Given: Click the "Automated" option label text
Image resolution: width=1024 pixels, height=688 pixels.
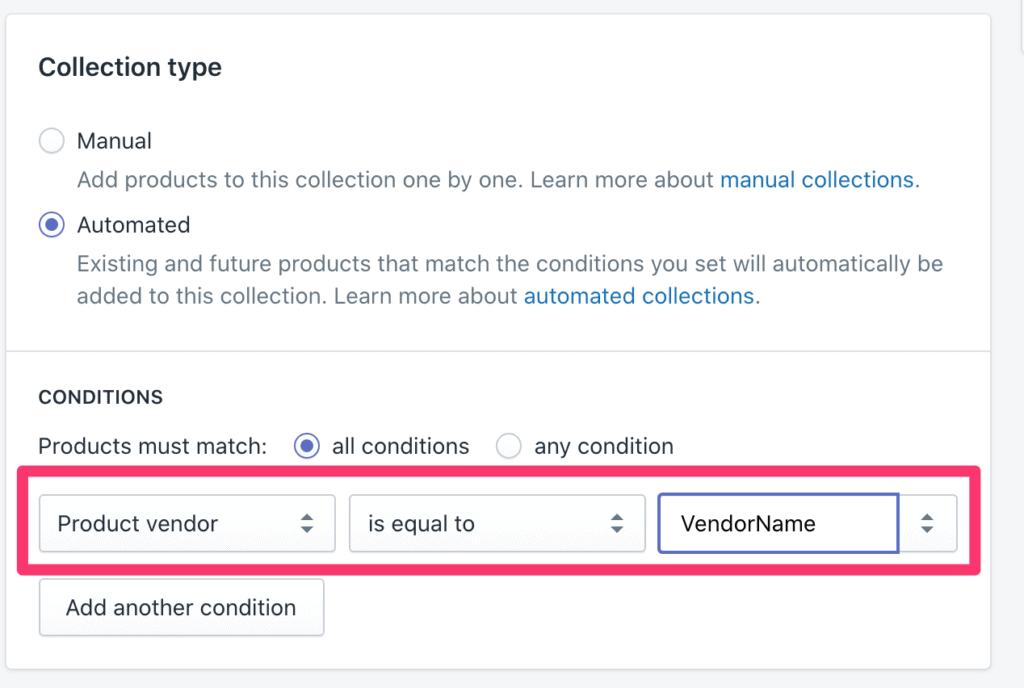Looking at the screenshot, I should click(133, 225).
